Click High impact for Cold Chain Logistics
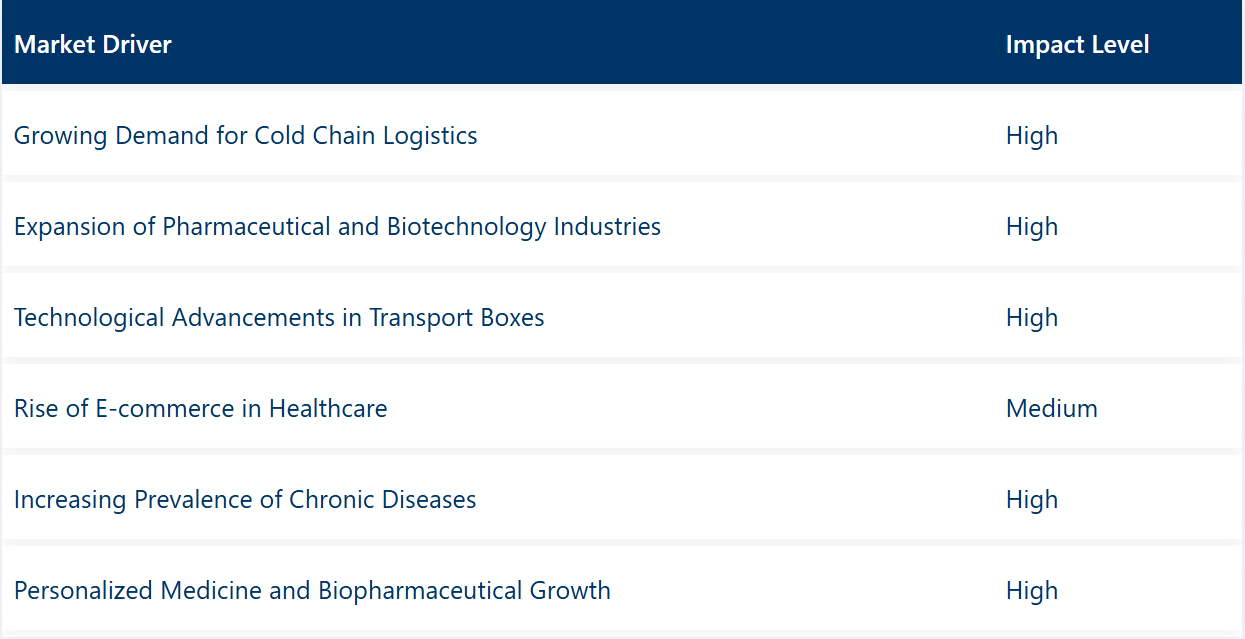This screenshot has width=1245, height=639. point(1032,136)
